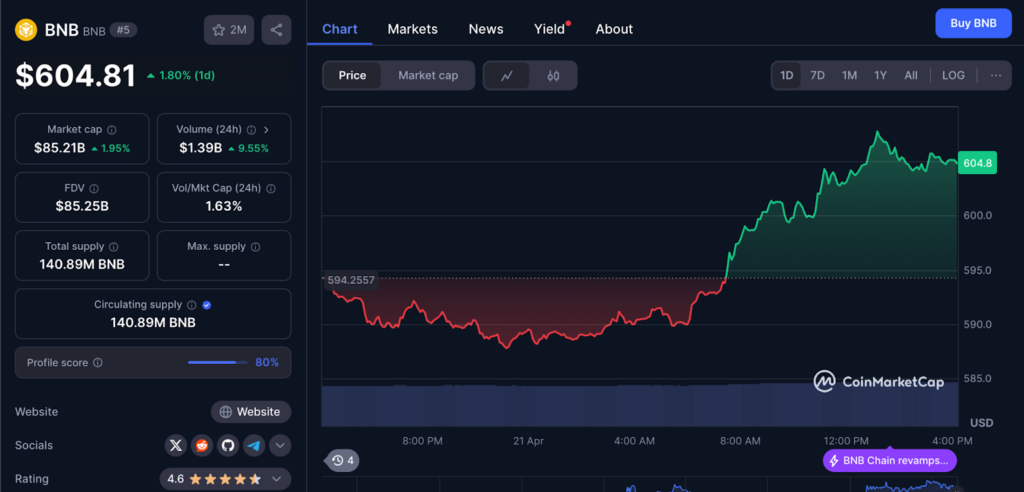Select the Price chart toggle
Image resolution: width=1024 pixels, height=492 pixels.
click(x=352, y=76)
